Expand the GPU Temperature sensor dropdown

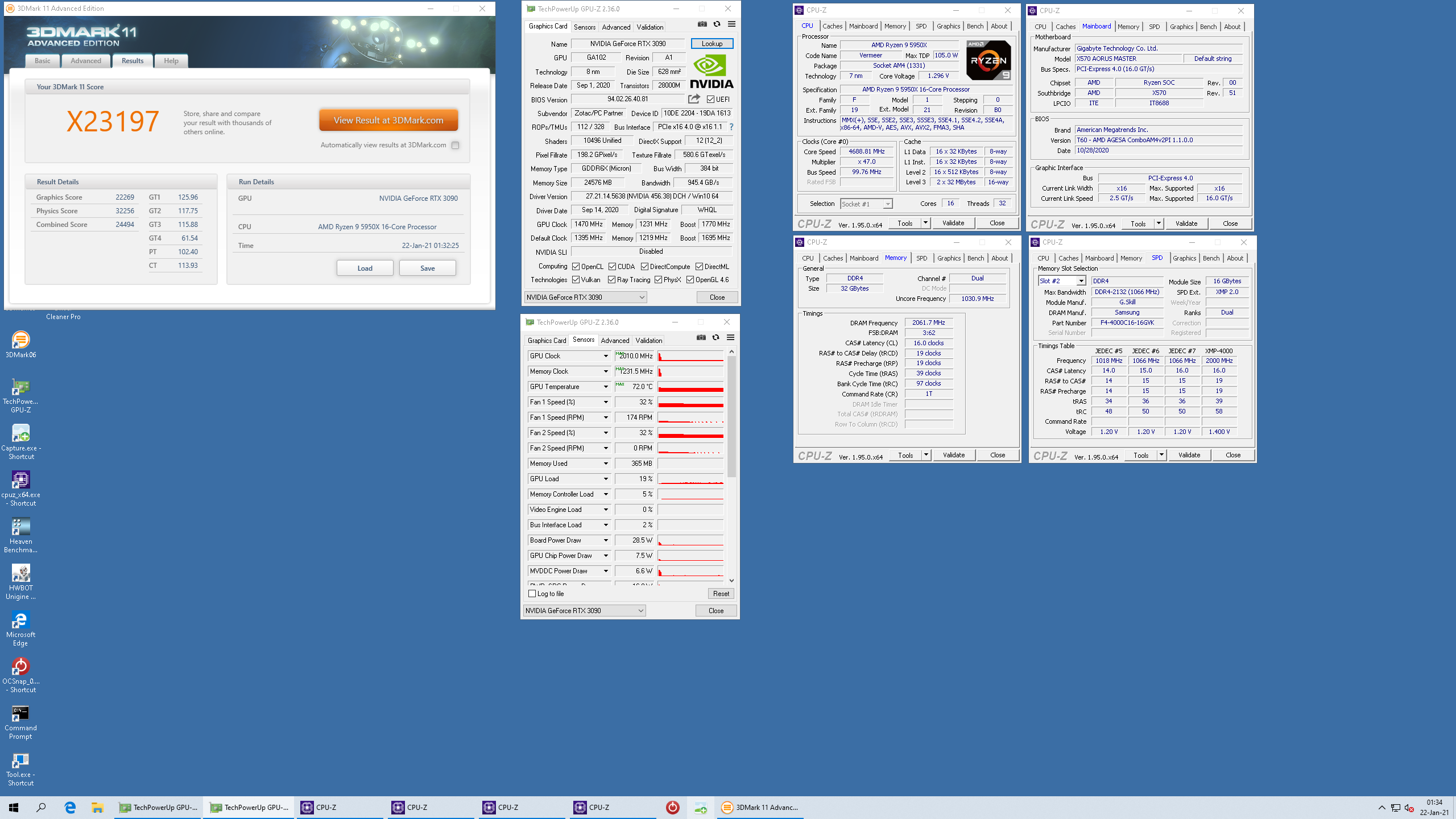click(606, 387)
